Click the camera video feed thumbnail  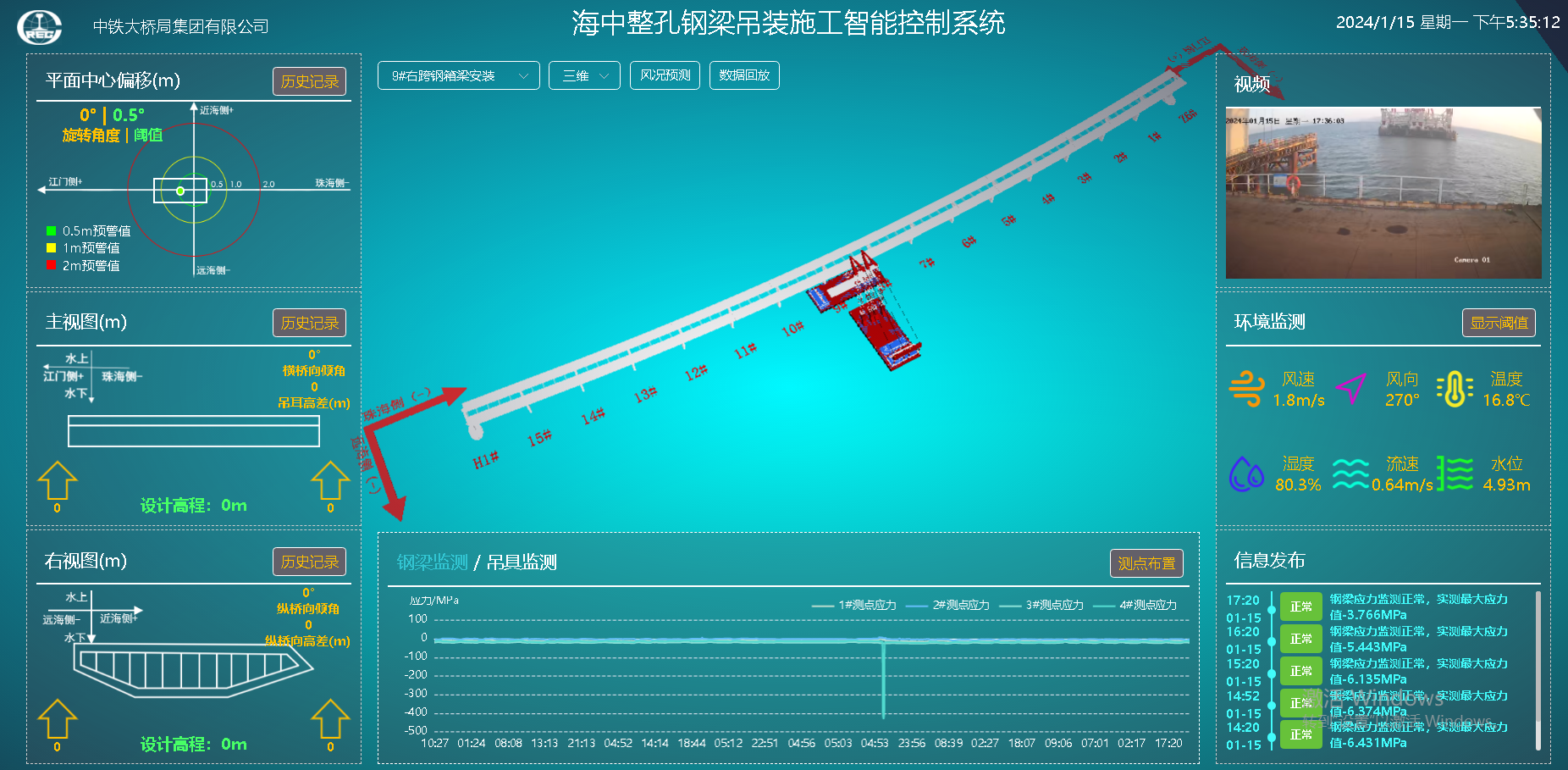(1383, 192)
